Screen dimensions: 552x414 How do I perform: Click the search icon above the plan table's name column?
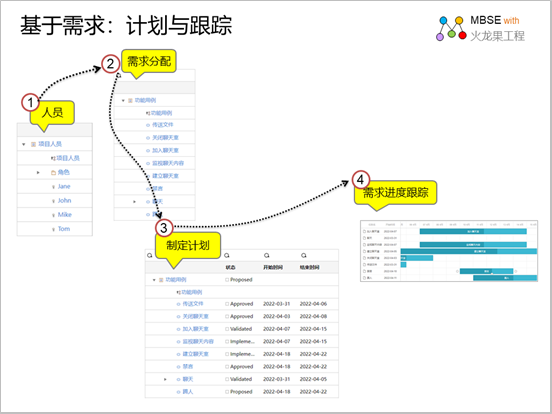tap(150, 255)
